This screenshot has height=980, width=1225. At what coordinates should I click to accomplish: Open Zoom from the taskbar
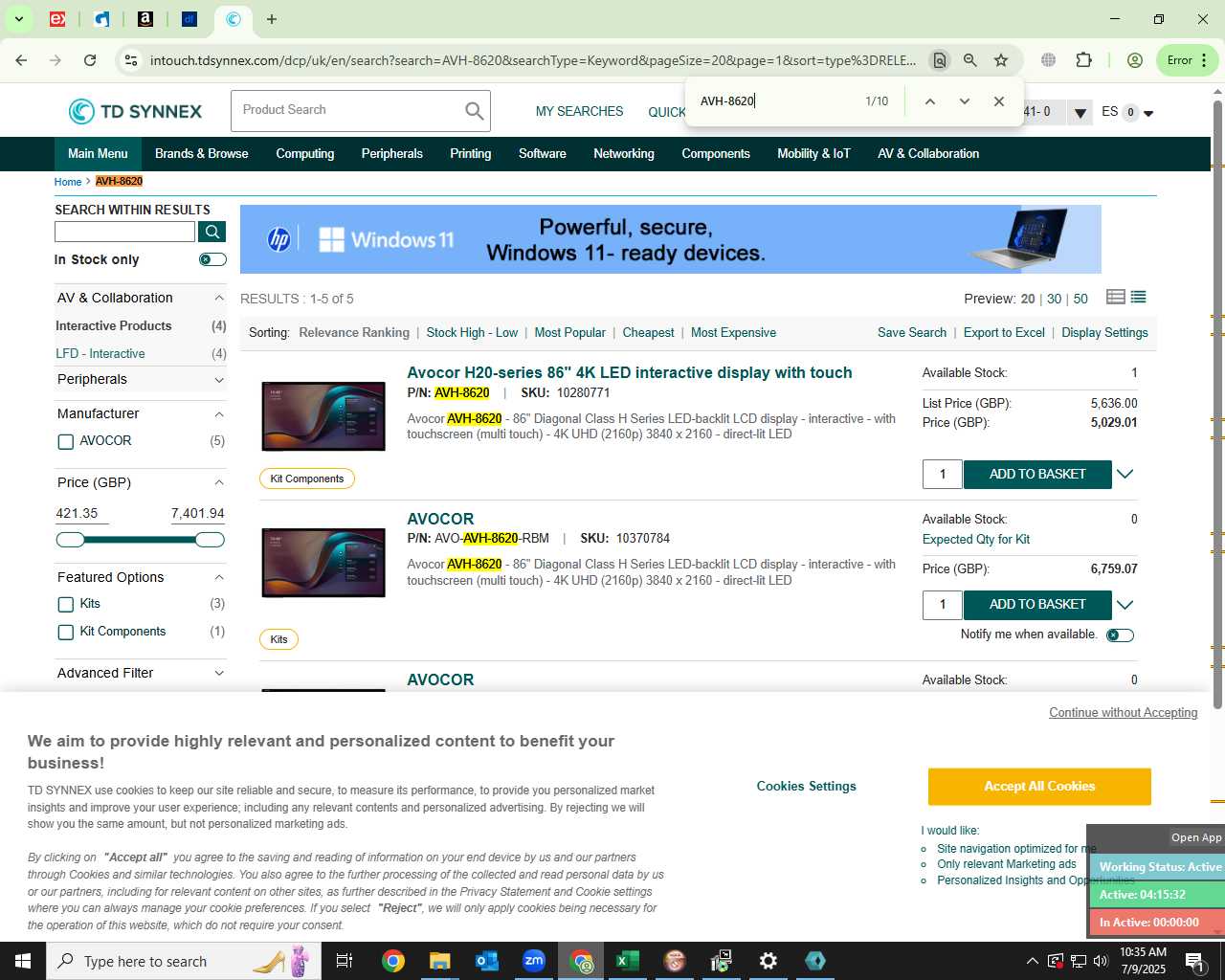(534, 961)
